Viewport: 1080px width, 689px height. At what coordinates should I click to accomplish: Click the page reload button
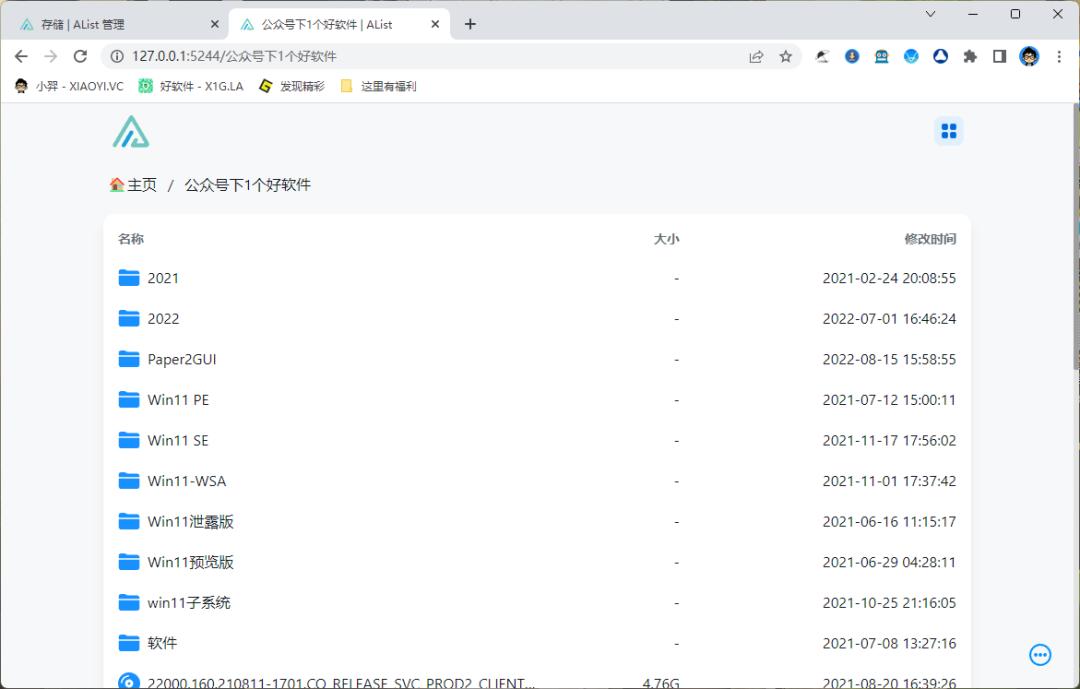coord(80,57)
